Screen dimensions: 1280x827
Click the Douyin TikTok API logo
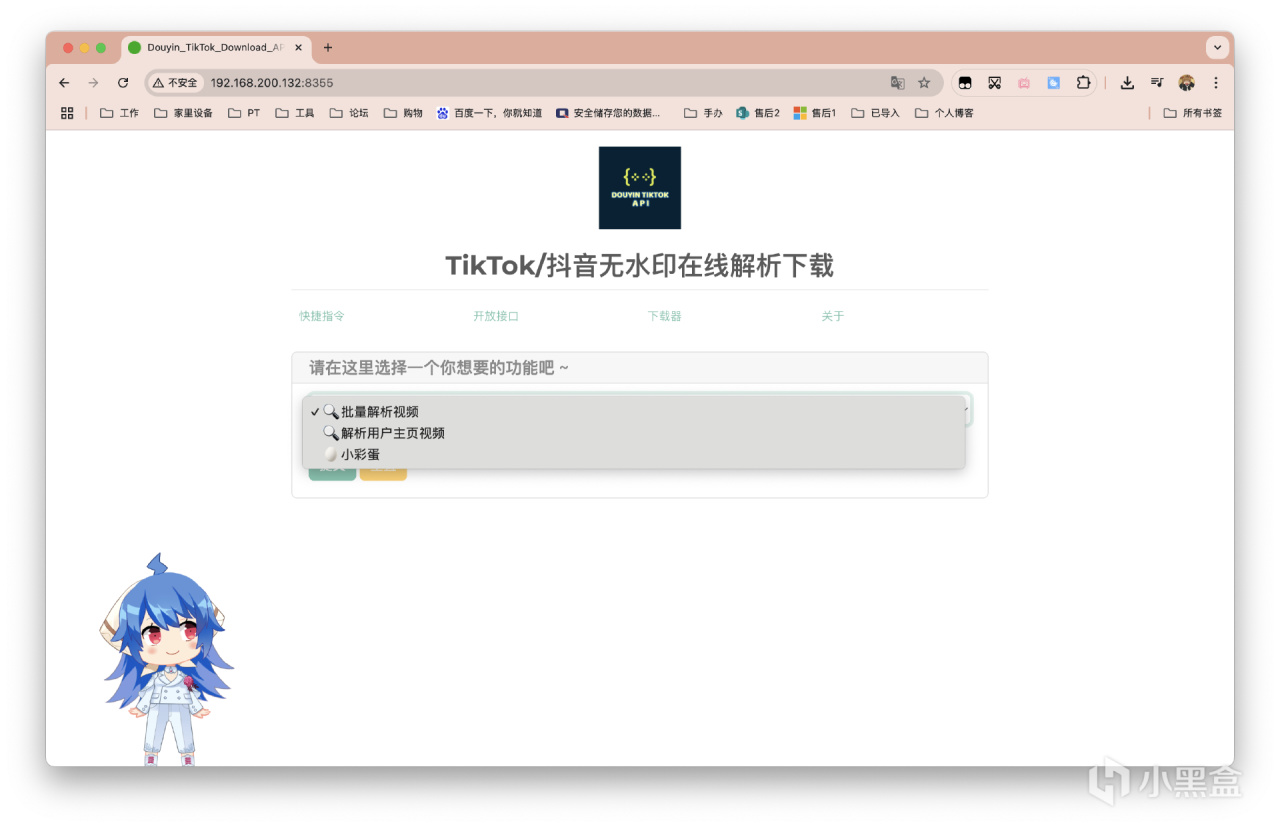pos(640,188)
